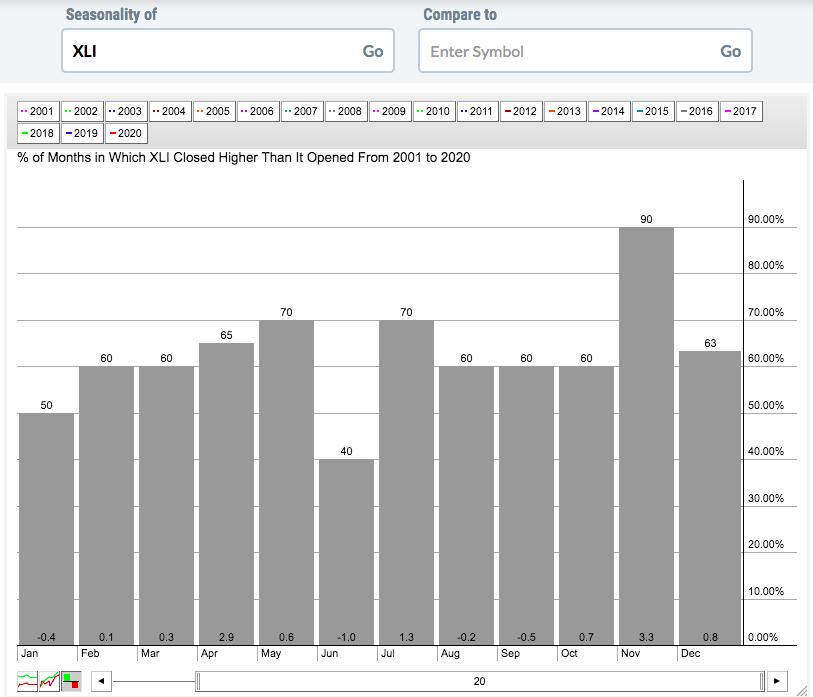Enable the 2017 year series
Screen dimensions: 813x697
[x=739, y=111]
